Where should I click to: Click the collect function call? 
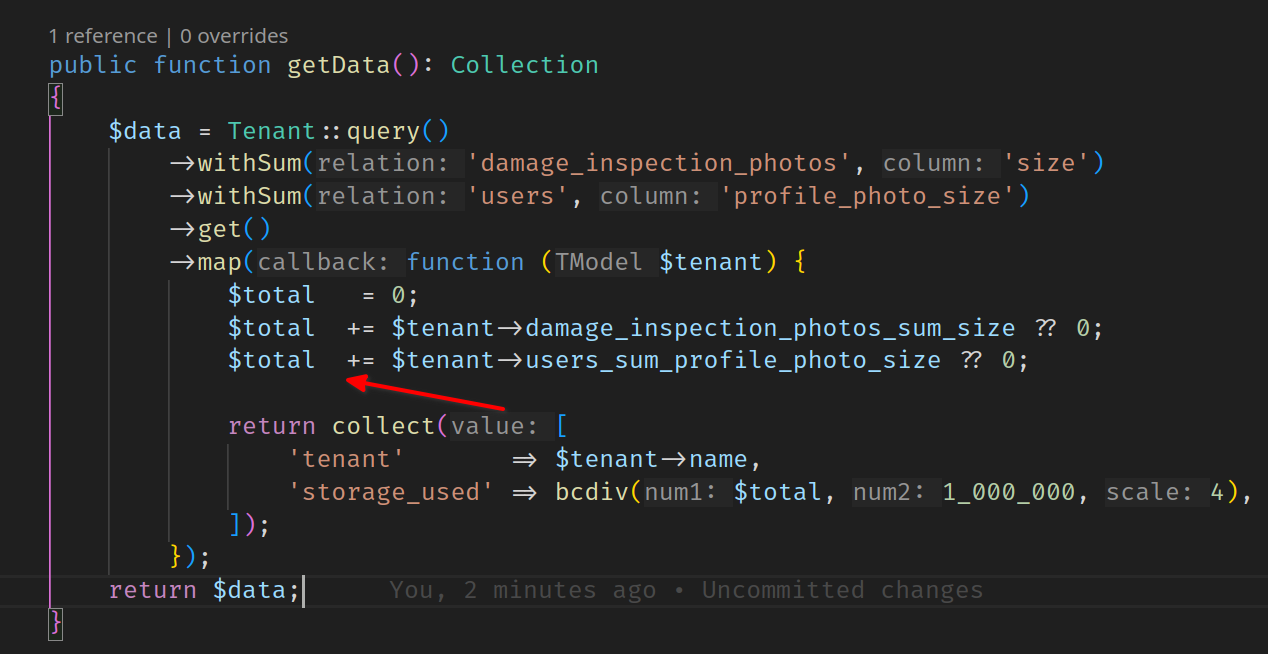pyautogui.click(x=383, y=427)
